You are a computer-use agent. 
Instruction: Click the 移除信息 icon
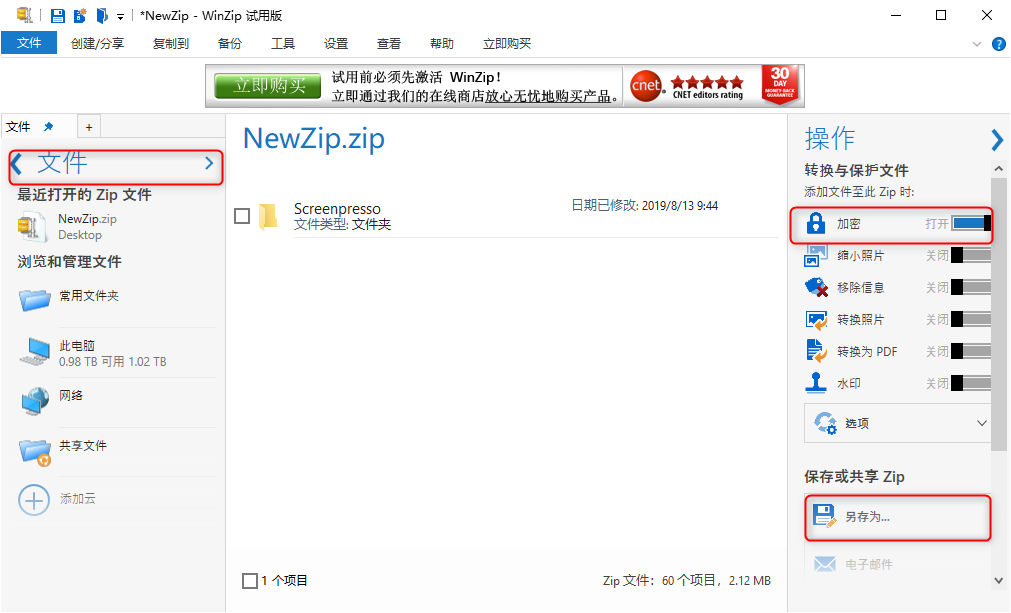pyautogui.click(x=816, y=287)
